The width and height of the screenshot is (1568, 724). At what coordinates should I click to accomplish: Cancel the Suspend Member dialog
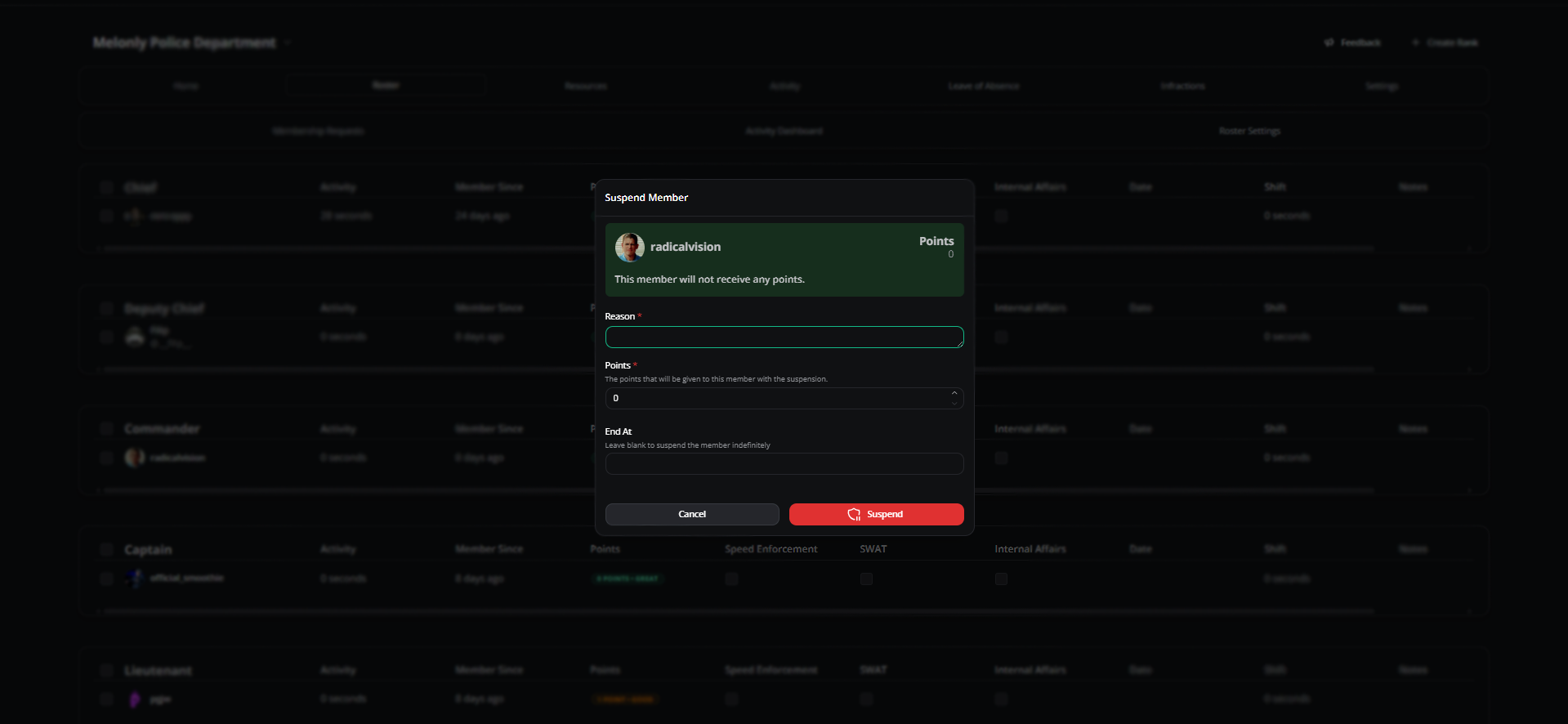coord(691,514)
